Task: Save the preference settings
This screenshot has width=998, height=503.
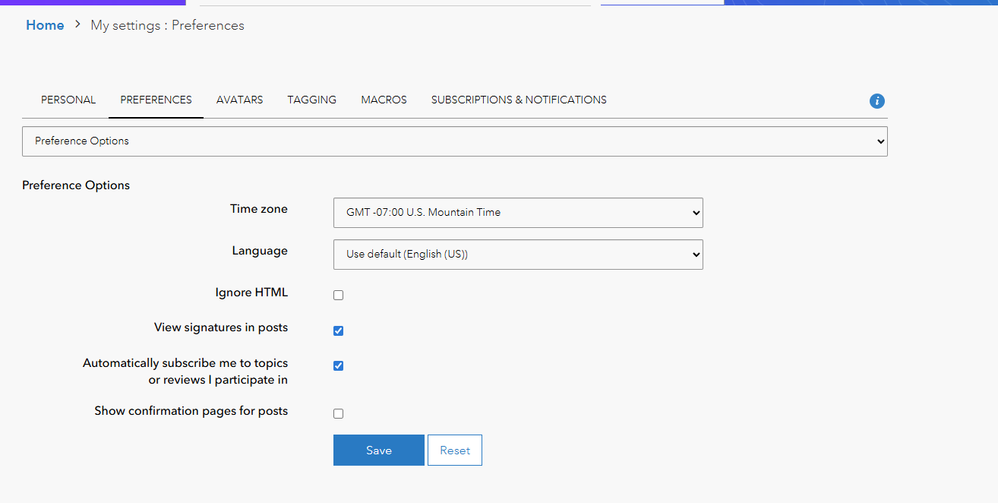Action: tap(379, 450)
